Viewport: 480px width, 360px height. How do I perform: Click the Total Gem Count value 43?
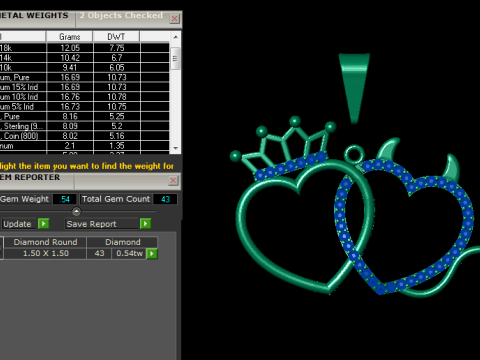165,199
